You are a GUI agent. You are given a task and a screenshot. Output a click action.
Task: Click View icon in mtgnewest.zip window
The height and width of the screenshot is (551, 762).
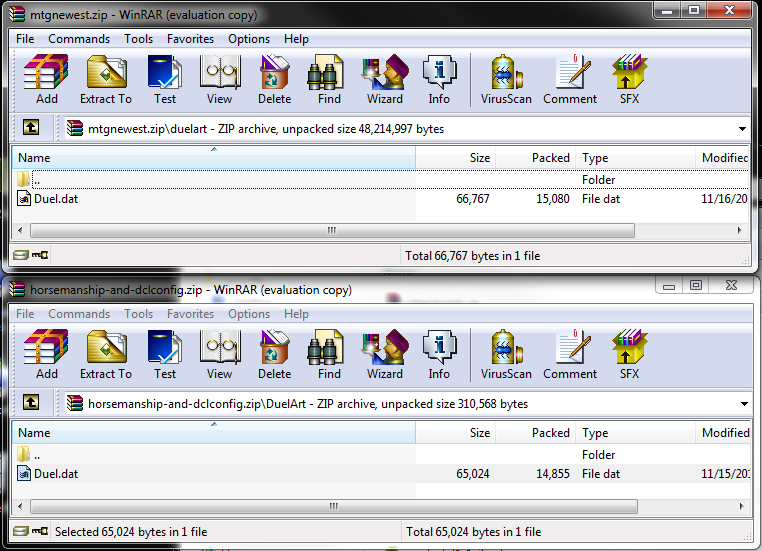coord(219,80)
